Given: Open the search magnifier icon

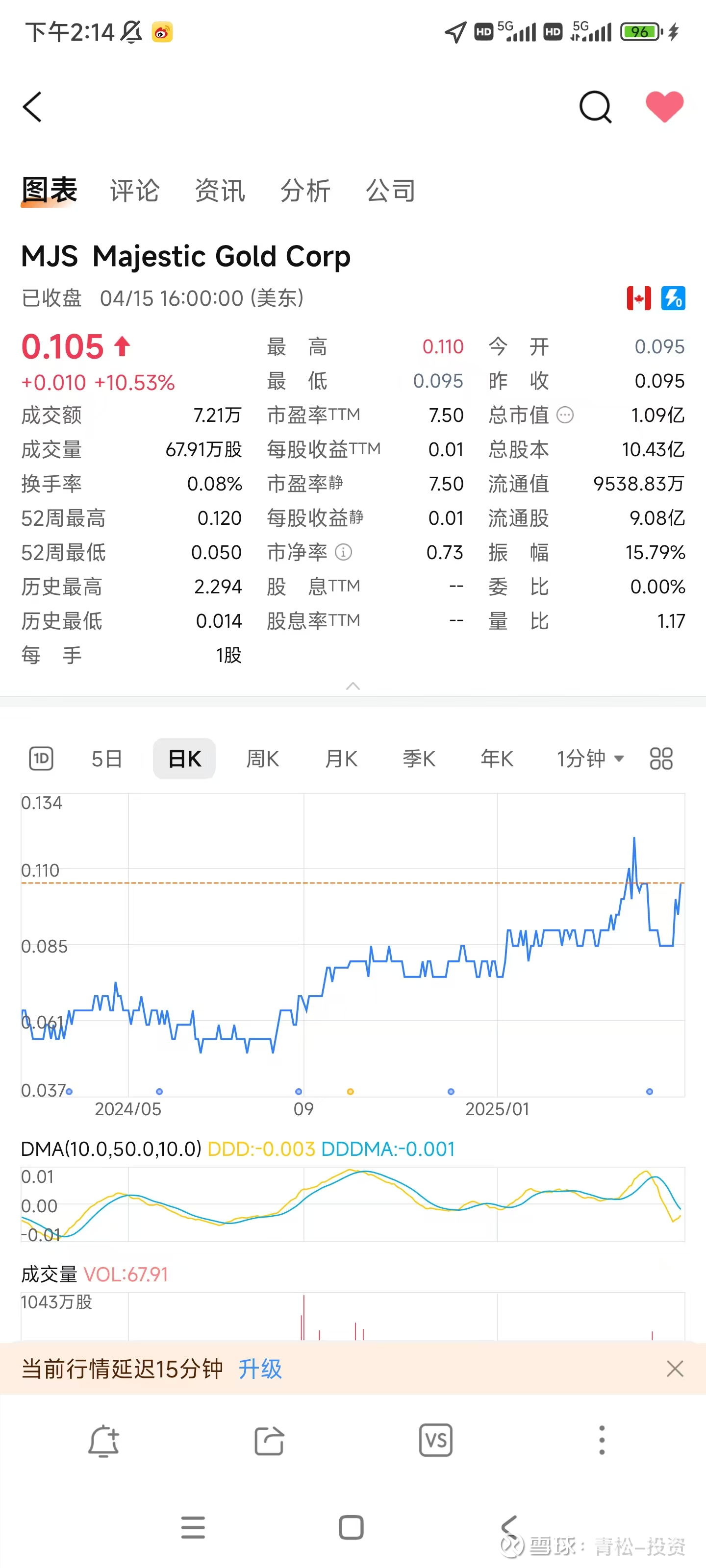Looking at the screenshot, I should [595, 107].
